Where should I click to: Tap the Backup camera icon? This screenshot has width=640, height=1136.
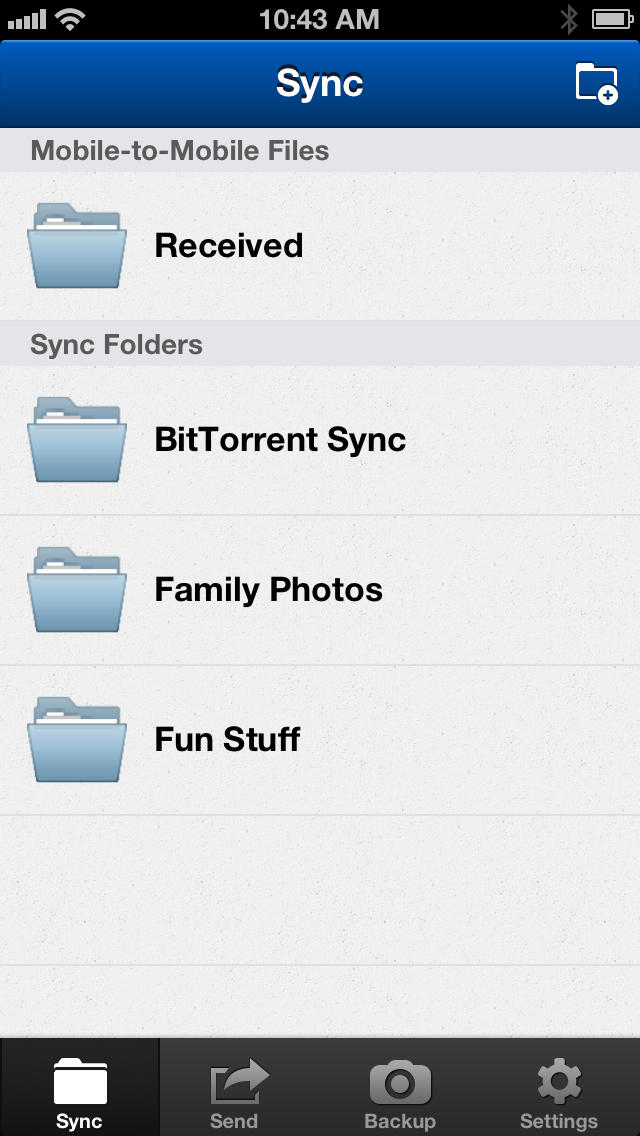tap(400, 1081)
